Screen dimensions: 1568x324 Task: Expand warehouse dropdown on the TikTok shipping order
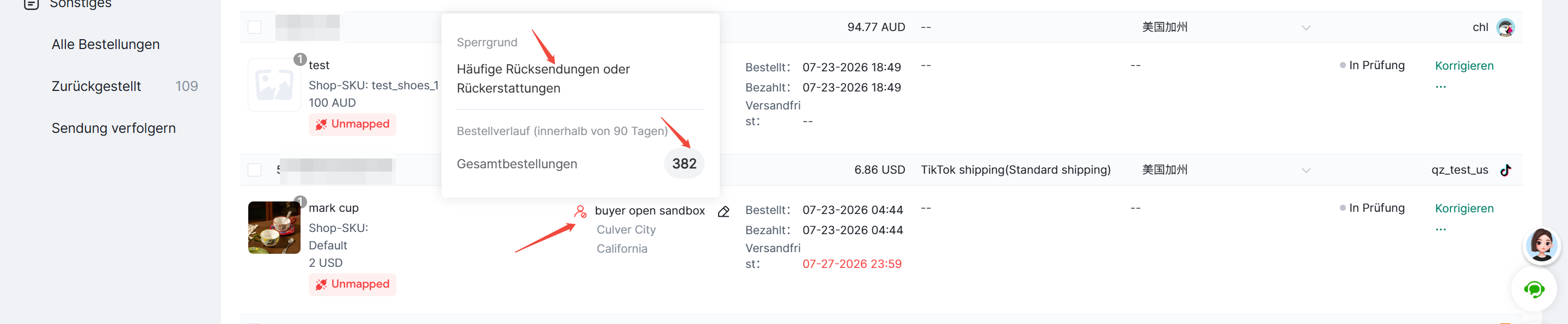pos(1306,170)
